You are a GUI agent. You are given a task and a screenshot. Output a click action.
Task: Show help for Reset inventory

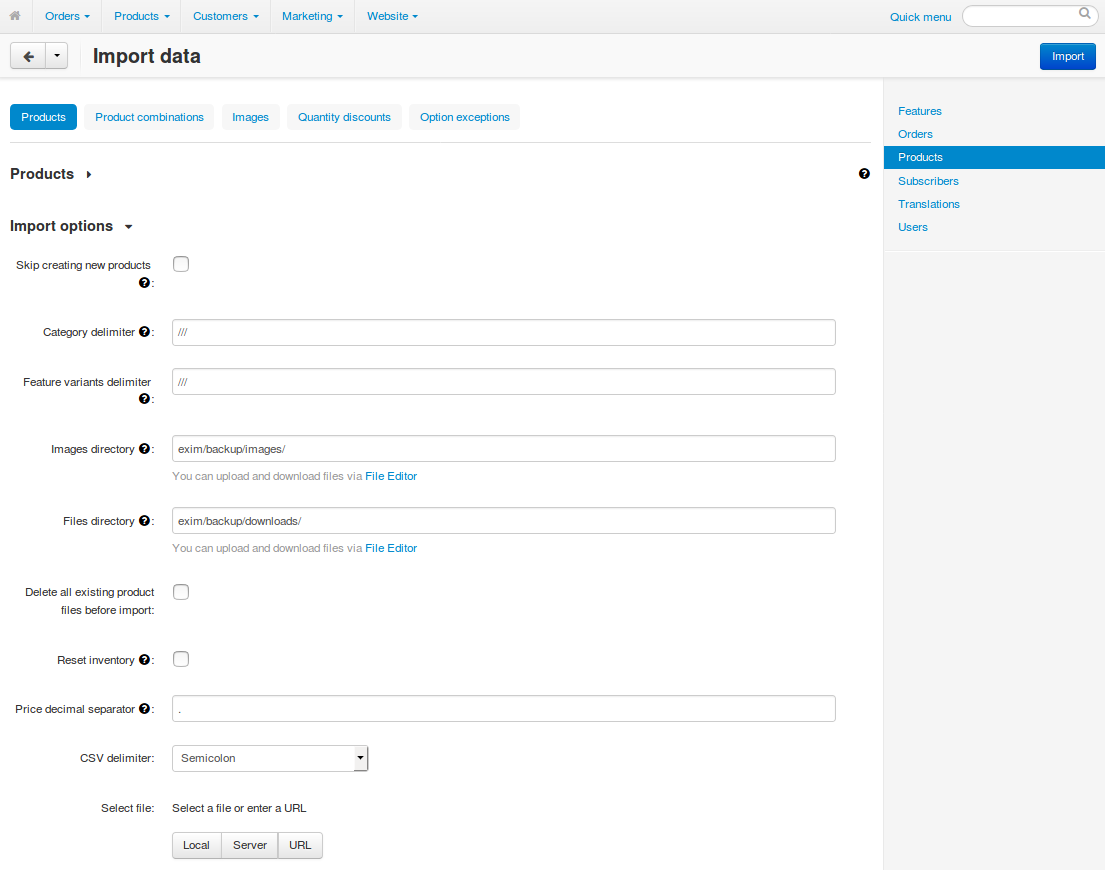point(144,659)
